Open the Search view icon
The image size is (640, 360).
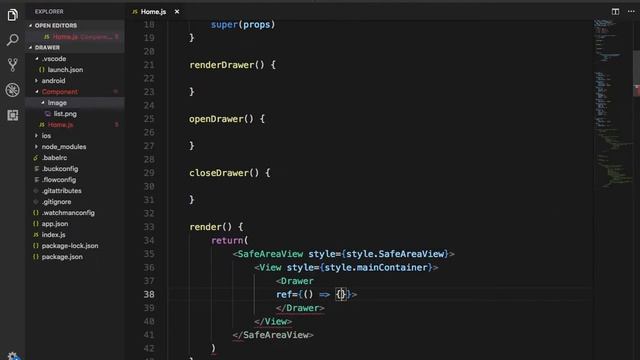point(12,40)
